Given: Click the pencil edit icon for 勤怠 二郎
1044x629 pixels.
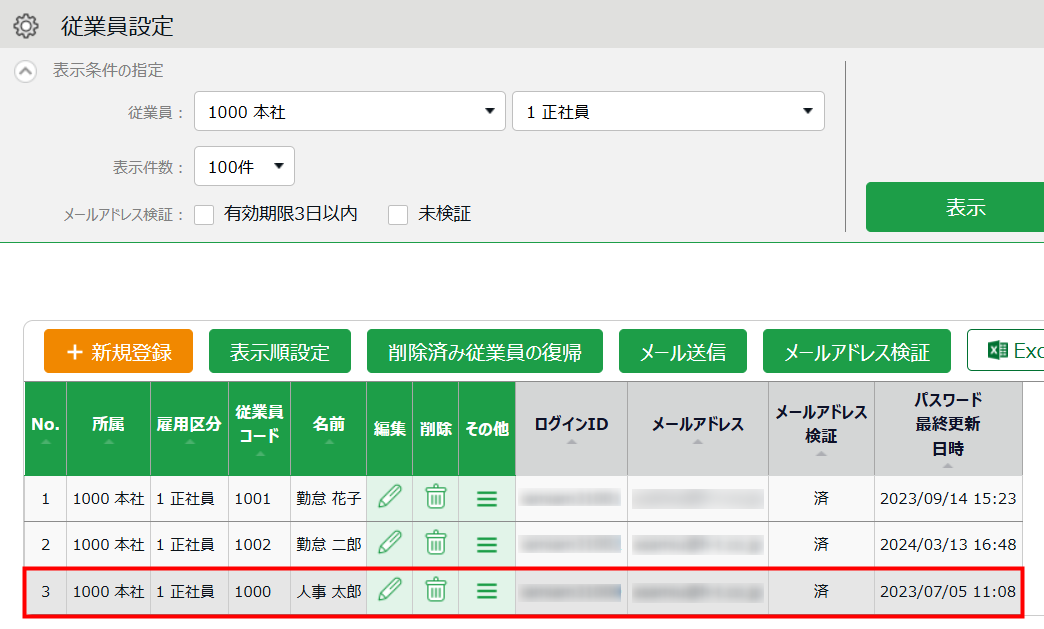Looking at the screenshot, I should pyautogui.click(x=389, y=544).
